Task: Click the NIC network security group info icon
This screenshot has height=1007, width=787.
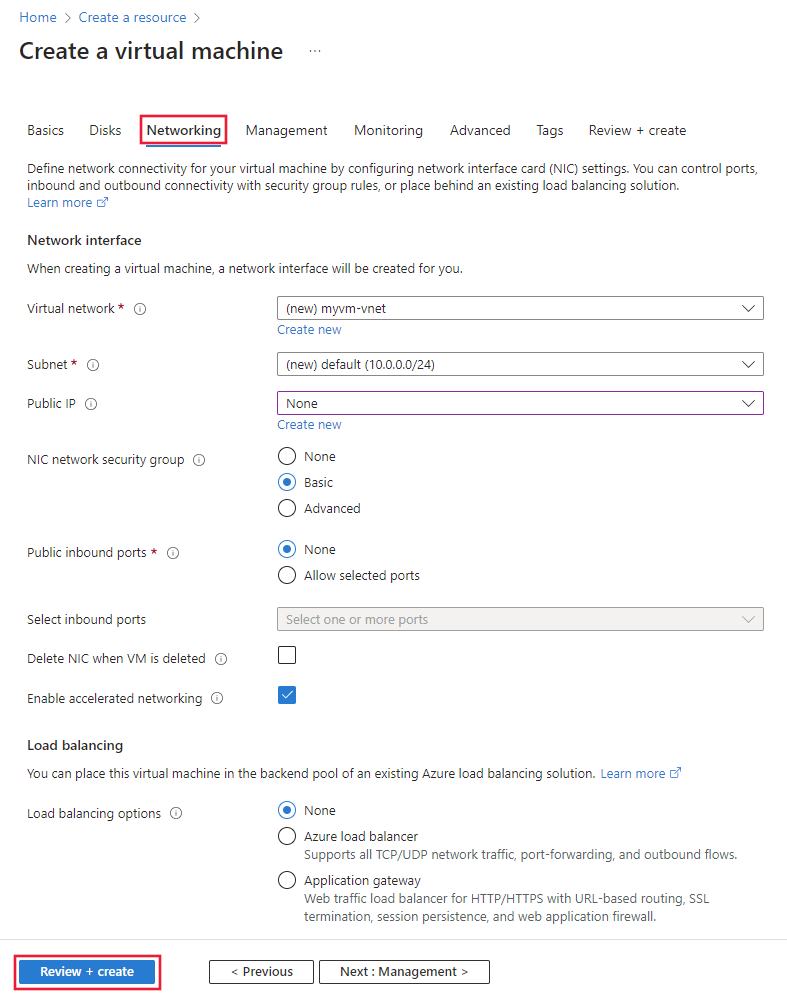Action: (x=197, y=459)
